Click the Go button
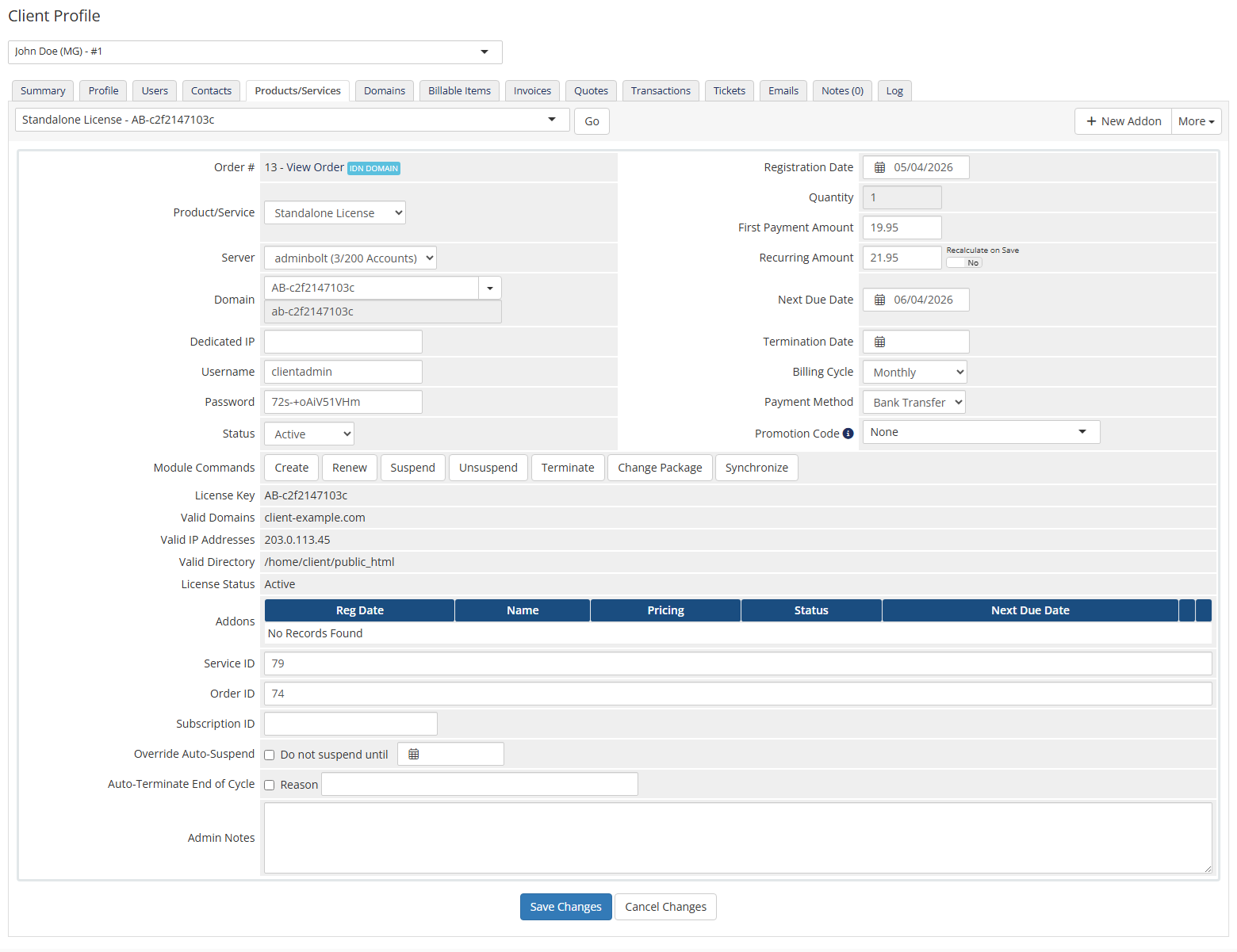1237x952 pixels. click(592, 121)
